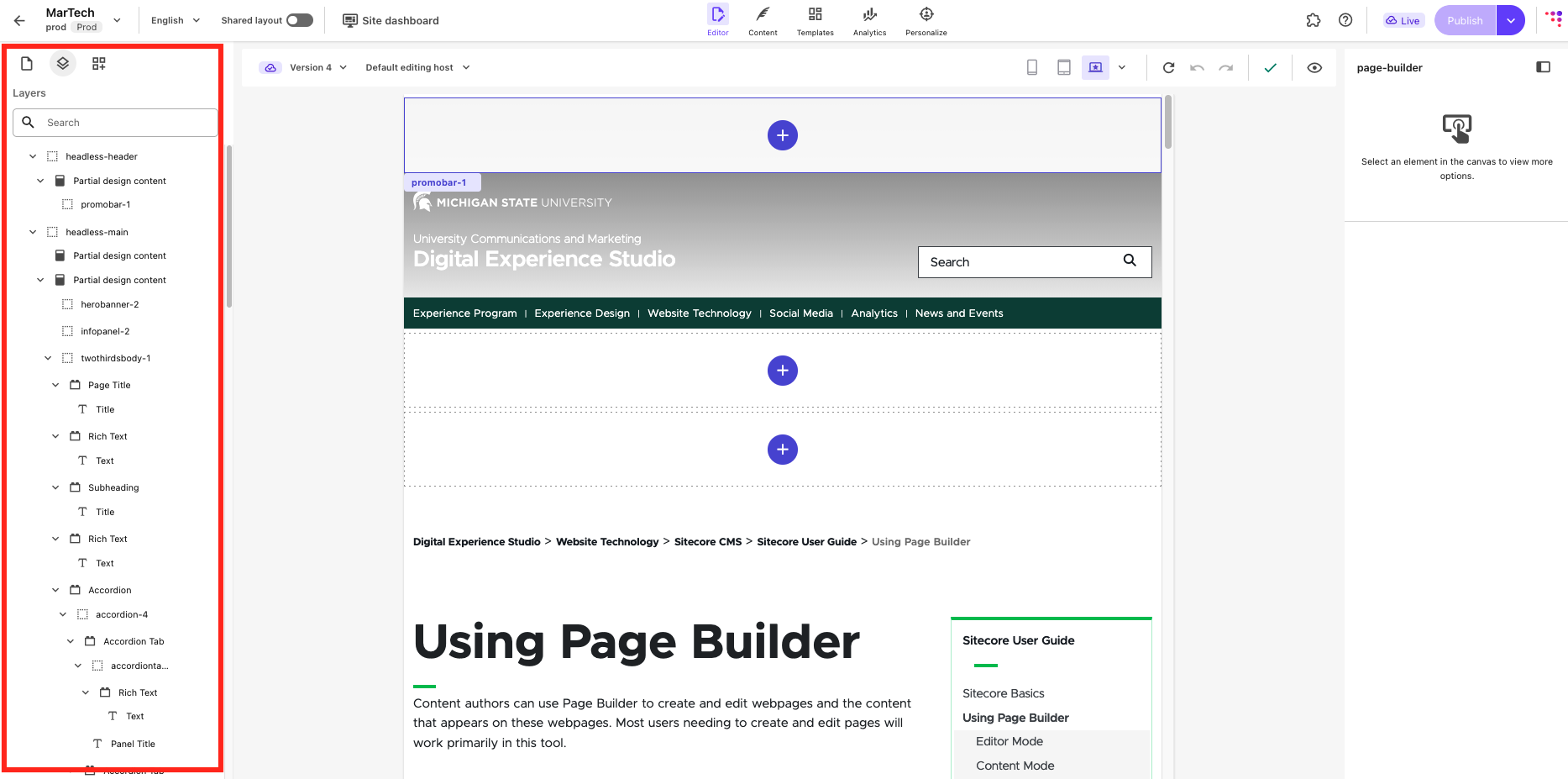1568x779 pixels.
Task: Select the herobanner-2 layer
Action: coord(110,304)
